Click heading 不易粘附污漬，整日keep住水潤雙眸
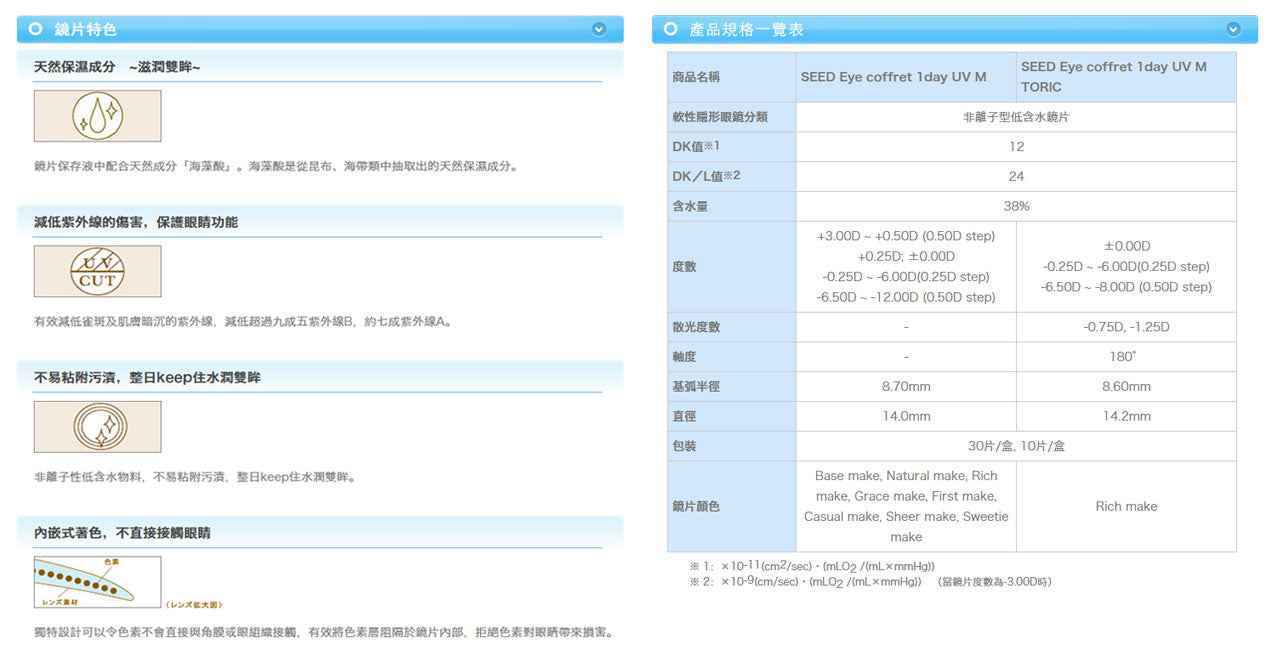The height and width of the screenshot is (661, 1274). 147,378
